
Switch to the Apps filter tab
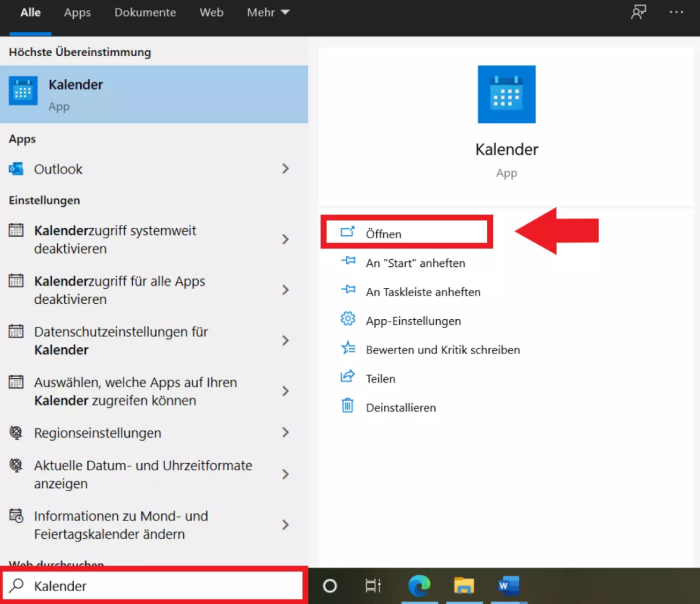77,13
